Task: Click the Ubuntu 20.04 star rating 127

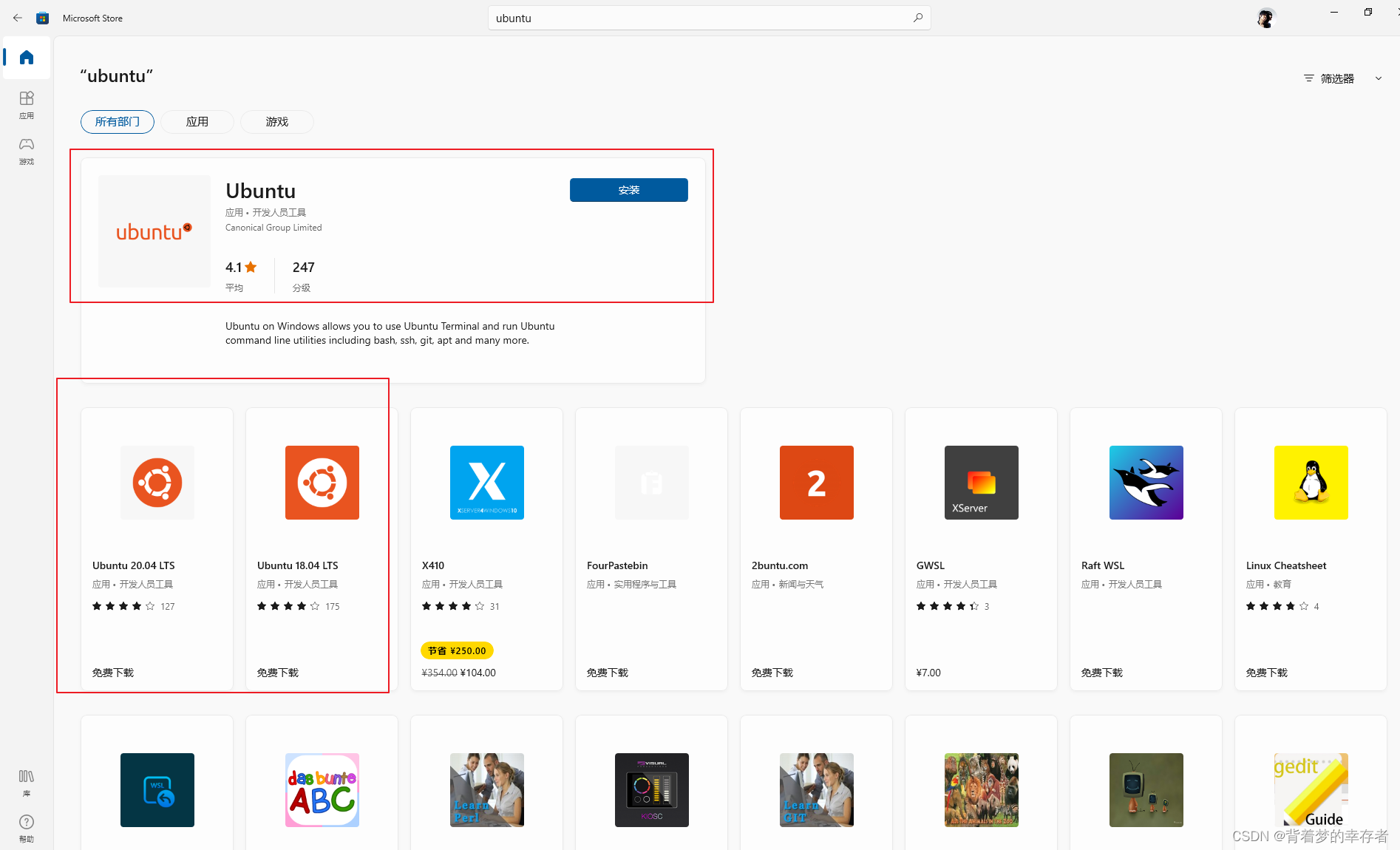Action: click(134, 606)
